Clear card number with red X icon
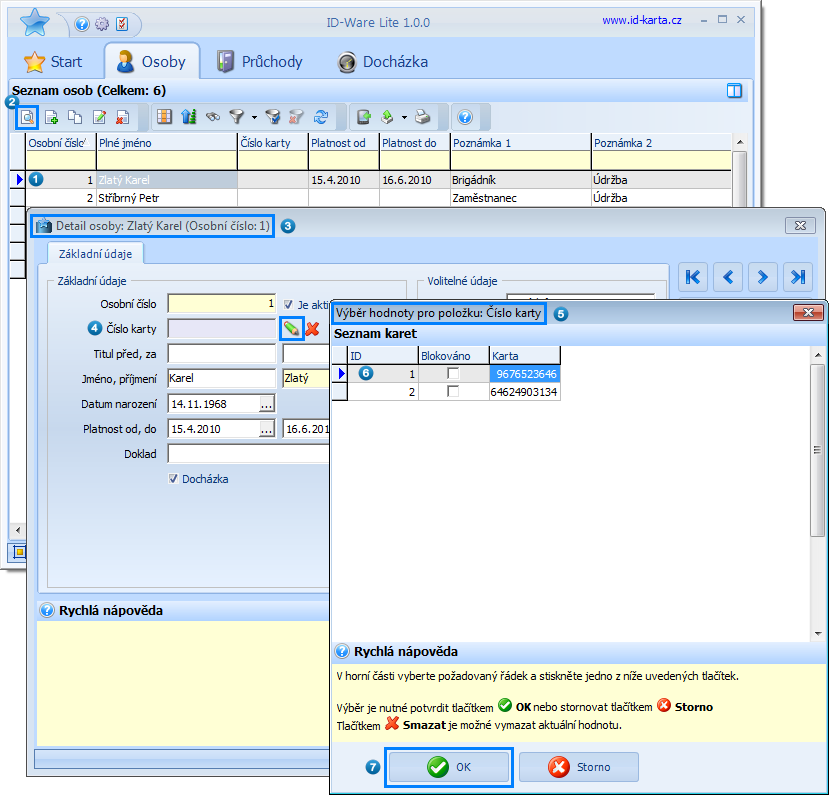 pyautogui.click(x=312, y=329)
